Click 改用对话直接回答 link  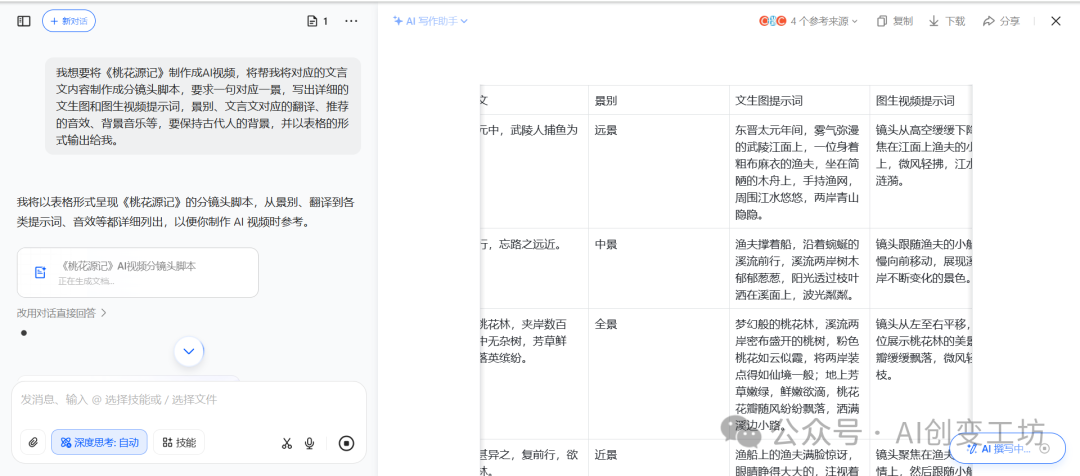click(x=62, y=313)
